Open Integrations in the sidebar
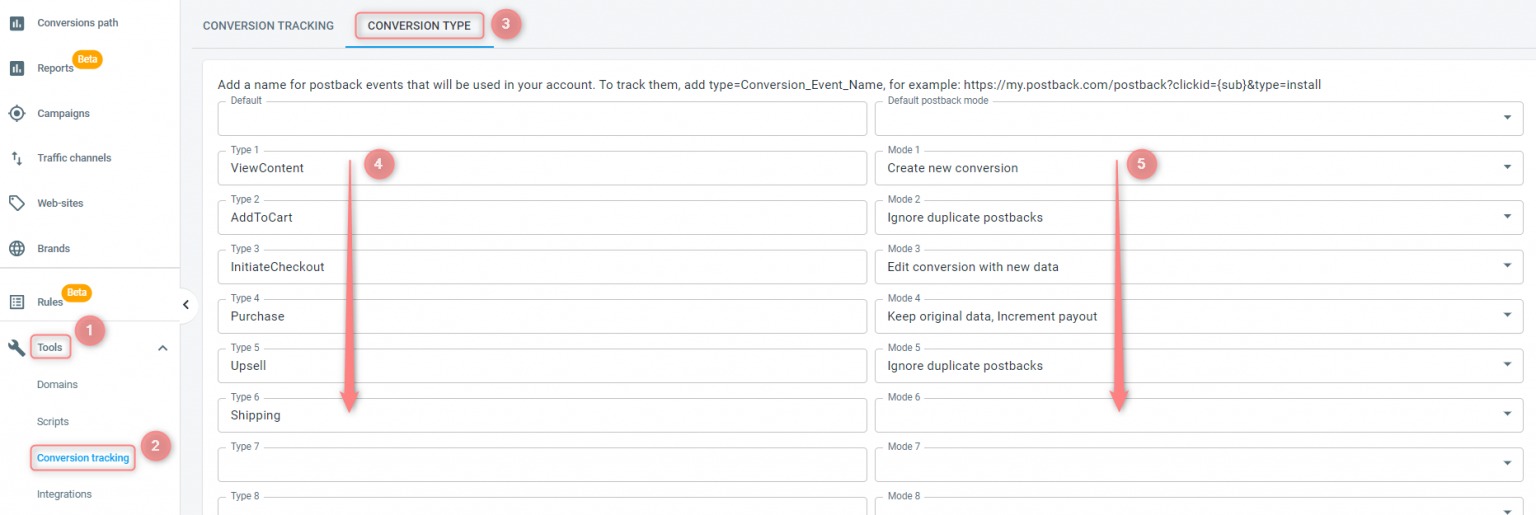The height and width of the screenshot is (515, 1536). point(64,494)
